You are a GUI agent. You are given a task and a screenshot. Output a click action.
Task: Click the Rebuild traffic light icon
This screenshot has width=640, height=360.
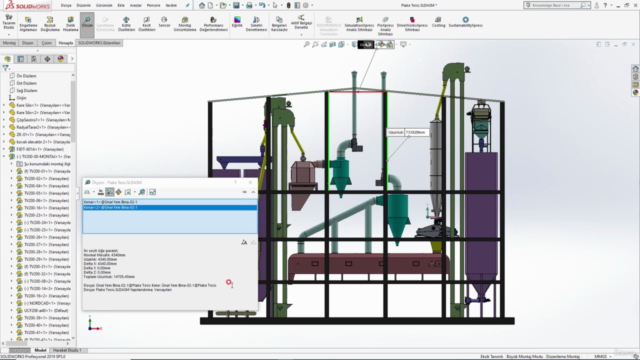(x=288, y=5)
